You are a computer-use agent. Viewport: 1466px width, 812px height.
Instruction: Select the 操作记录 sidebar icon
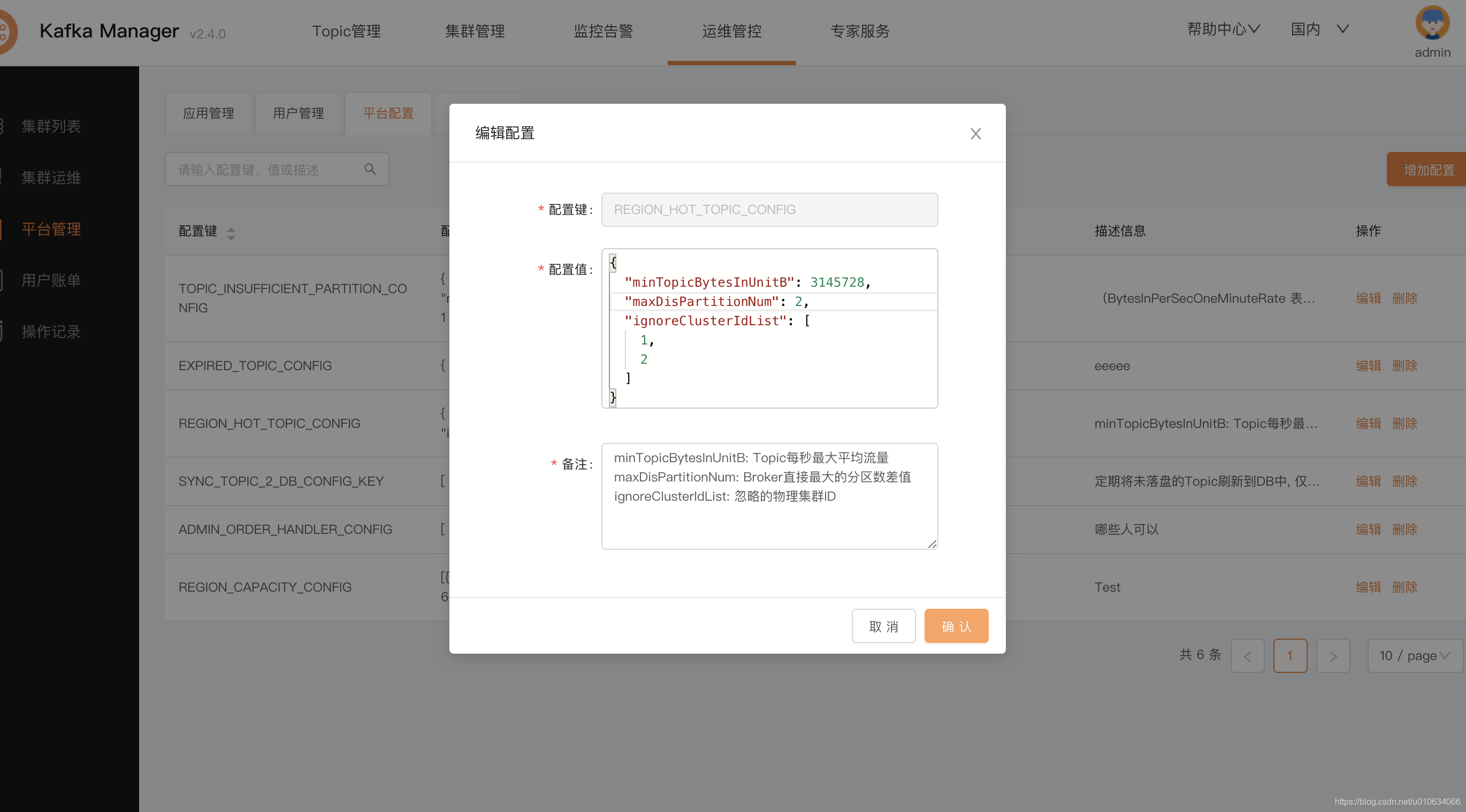click(x=2, y=331)
